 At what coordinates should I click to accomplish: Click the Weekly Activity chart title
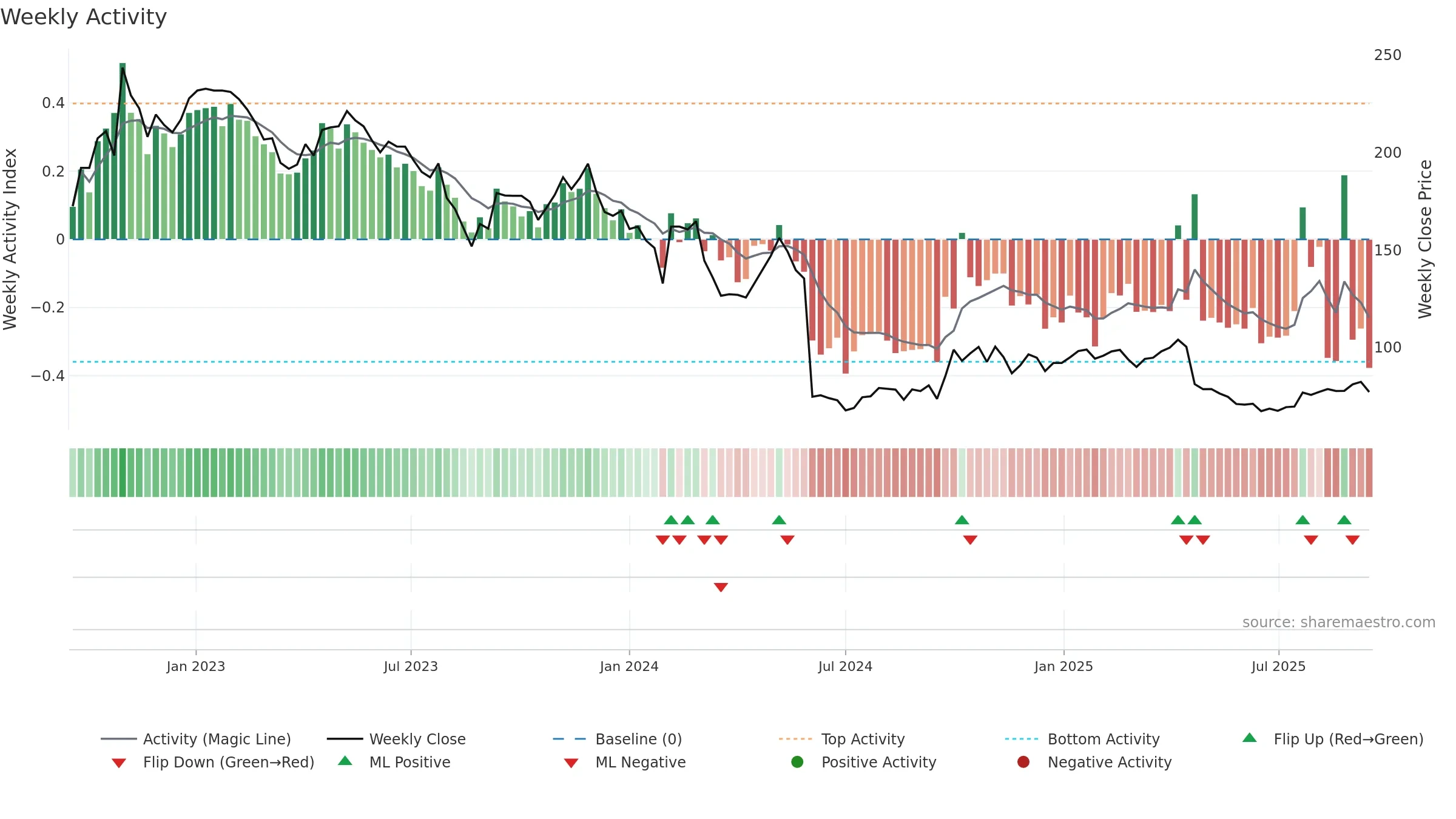click(84, 17)
